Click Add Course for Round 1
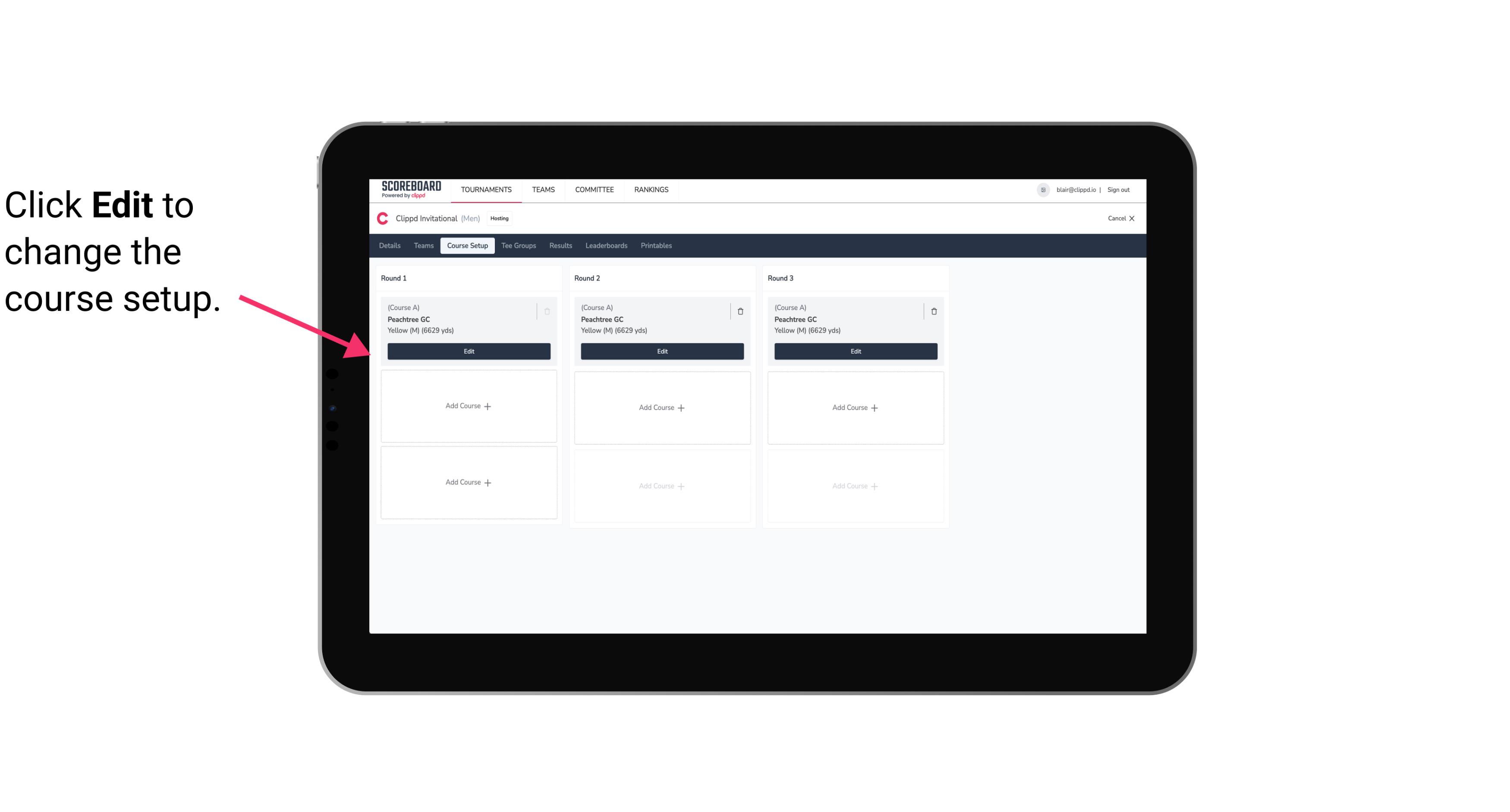 pyautogui.click(x=468, y=406)
